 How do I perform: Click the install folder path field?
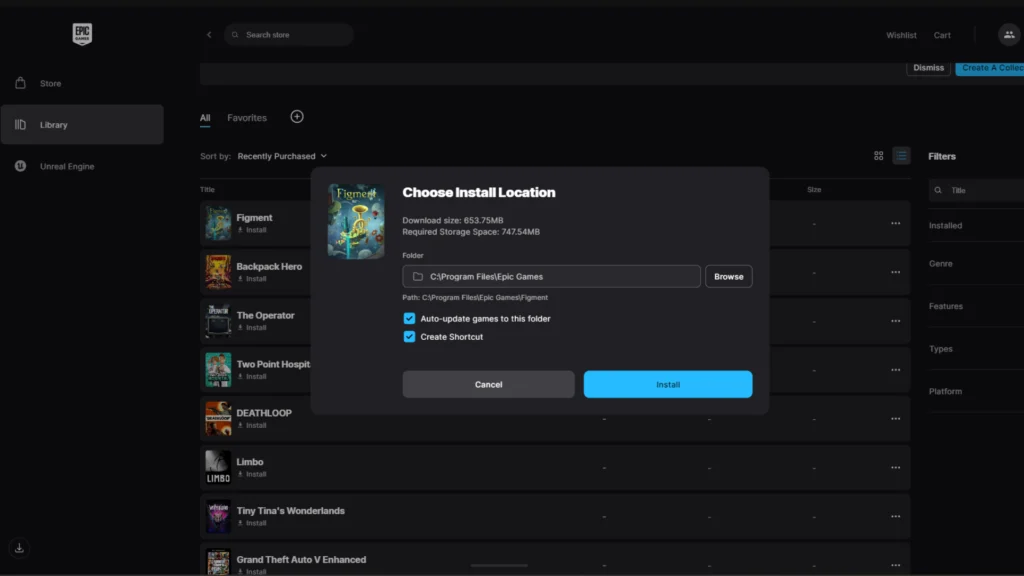(x=551, y=277)
